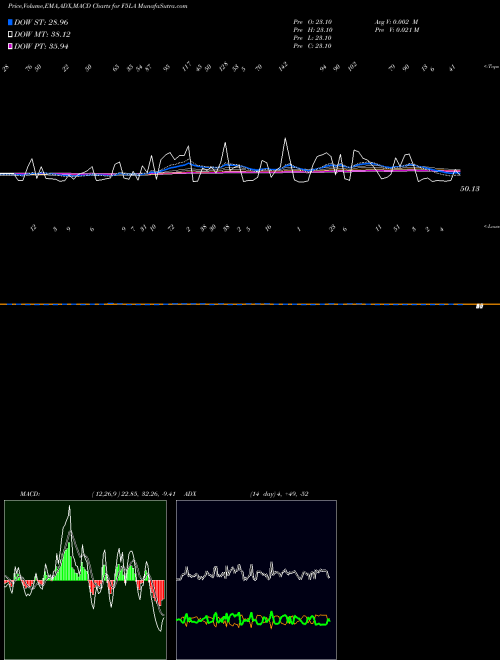The width and height of the screenshot is (500, 660).
Task: Click the Pre O: 23.10 value
Action: click(x=313, y=22)
